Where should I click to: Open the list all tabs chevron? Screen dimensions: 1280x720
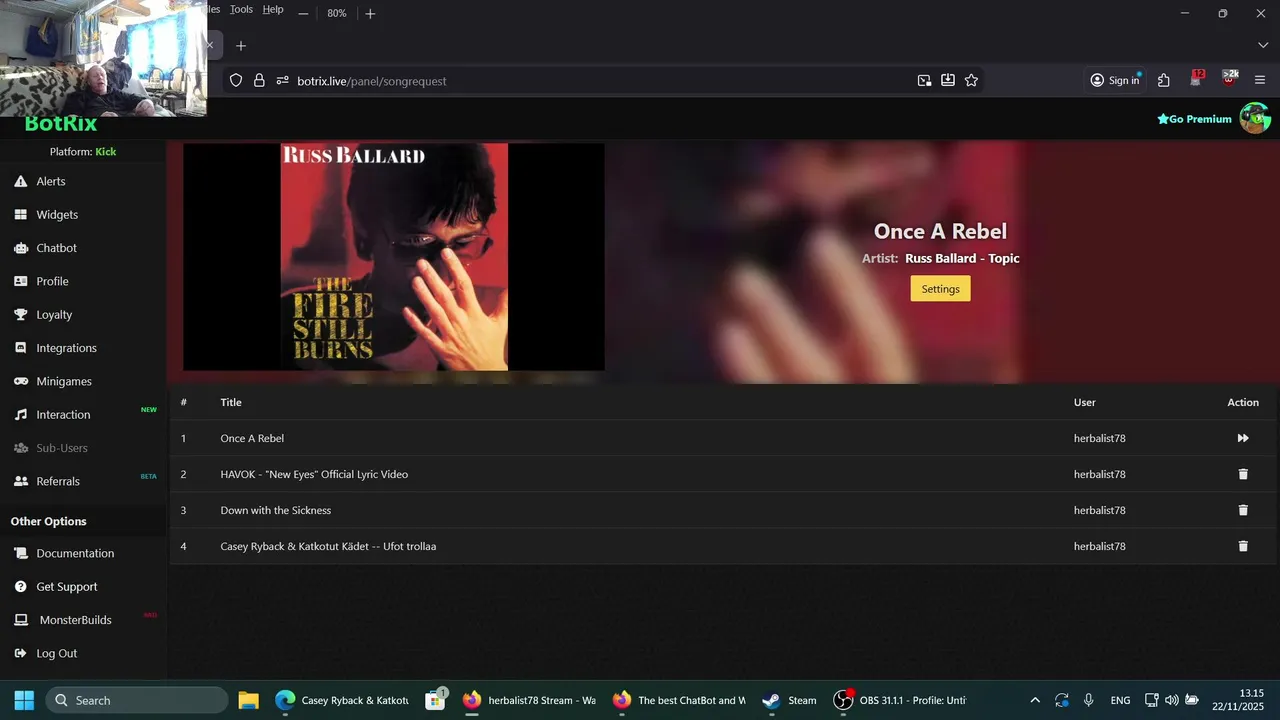(x=1263, y=46)
